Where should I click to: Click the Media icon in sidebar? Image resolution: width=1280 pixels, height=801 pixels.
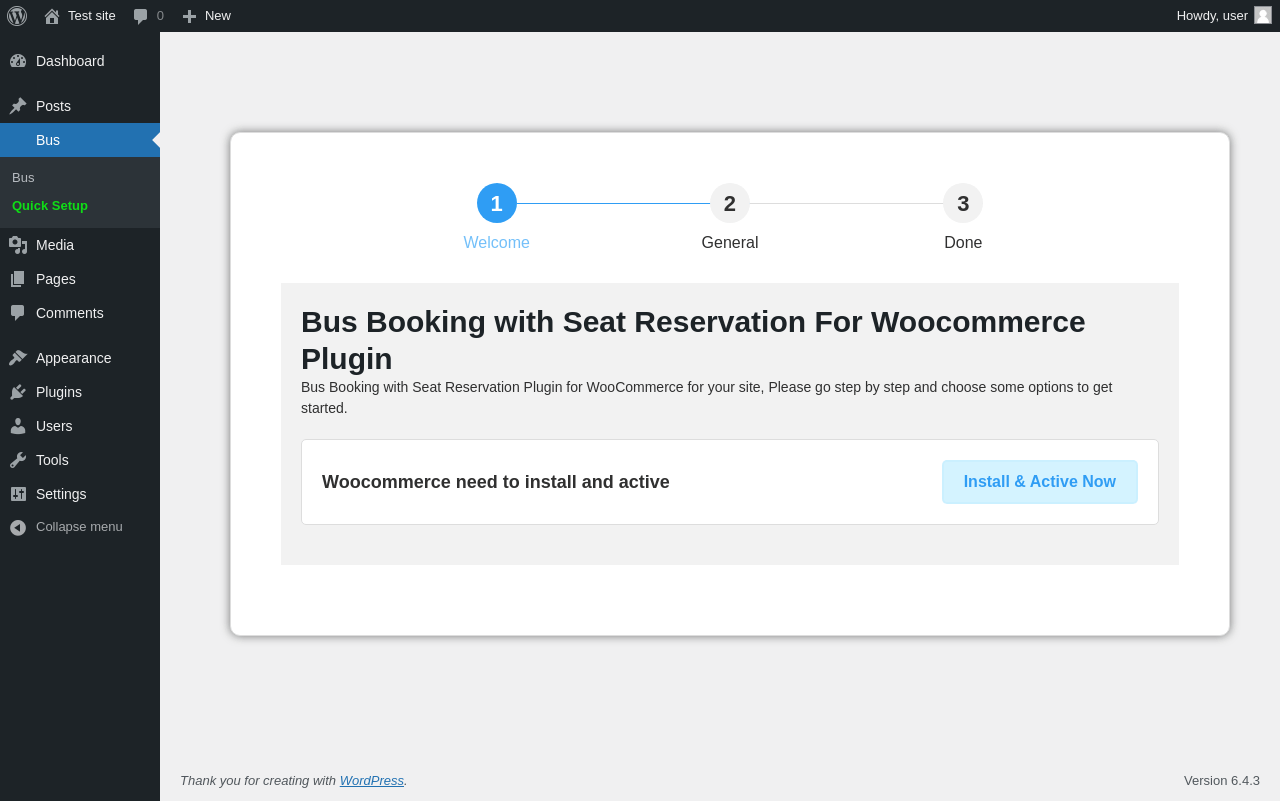point(18,245)
